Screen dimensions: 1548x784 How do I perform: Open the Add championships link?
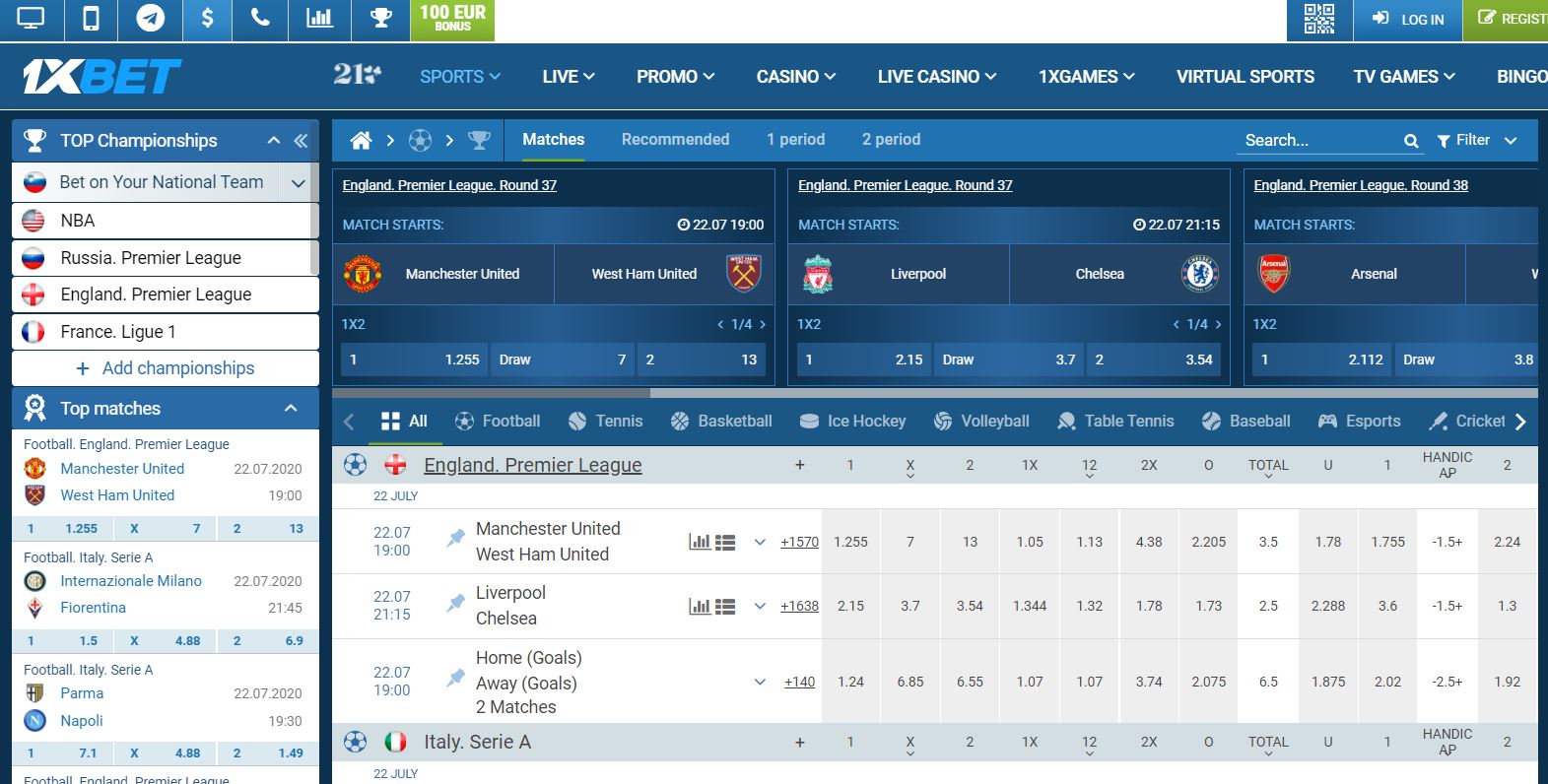[x=166, y=368]
